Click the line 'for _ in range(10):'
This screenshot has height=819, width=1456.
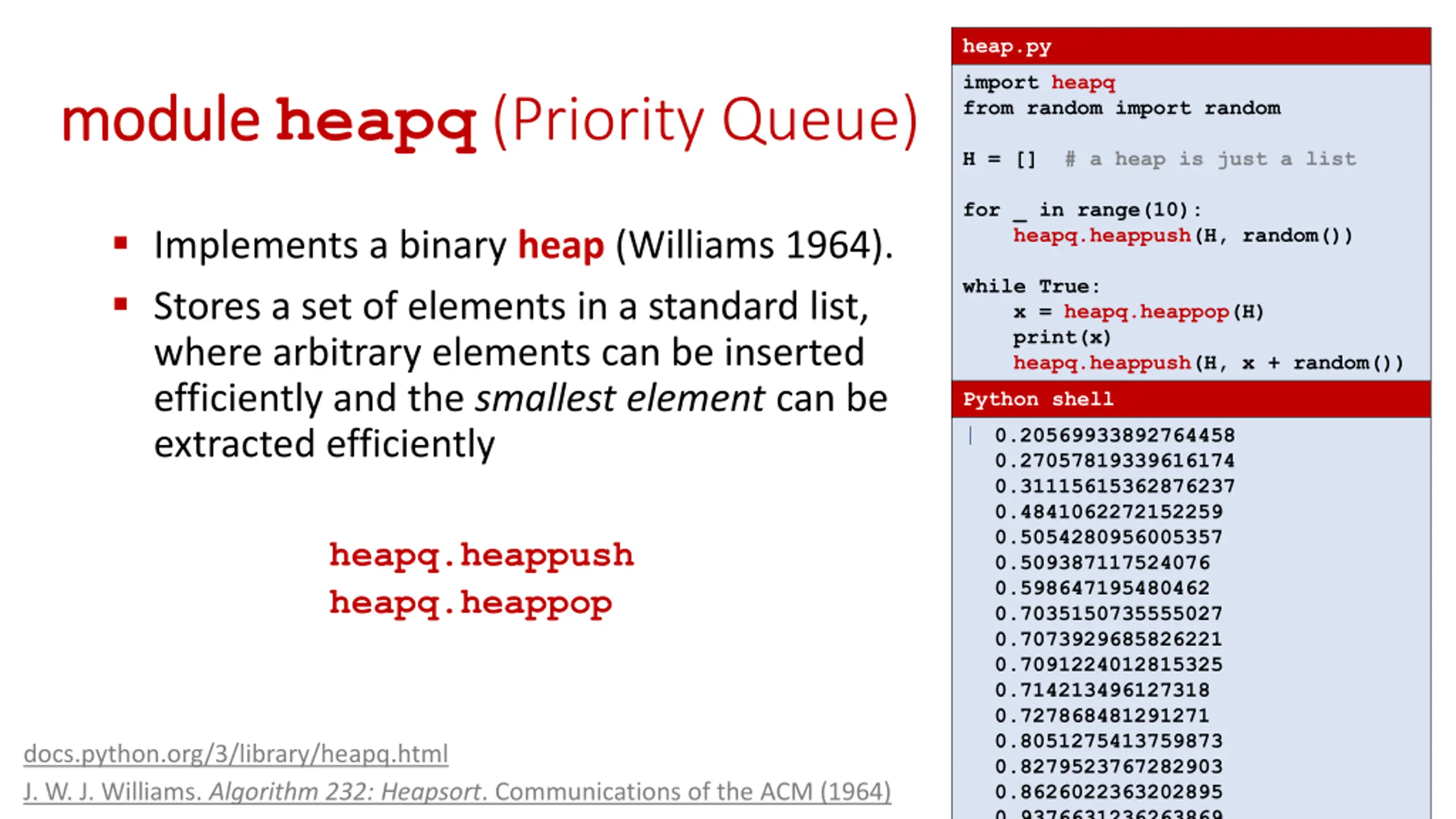(1082, 210)
